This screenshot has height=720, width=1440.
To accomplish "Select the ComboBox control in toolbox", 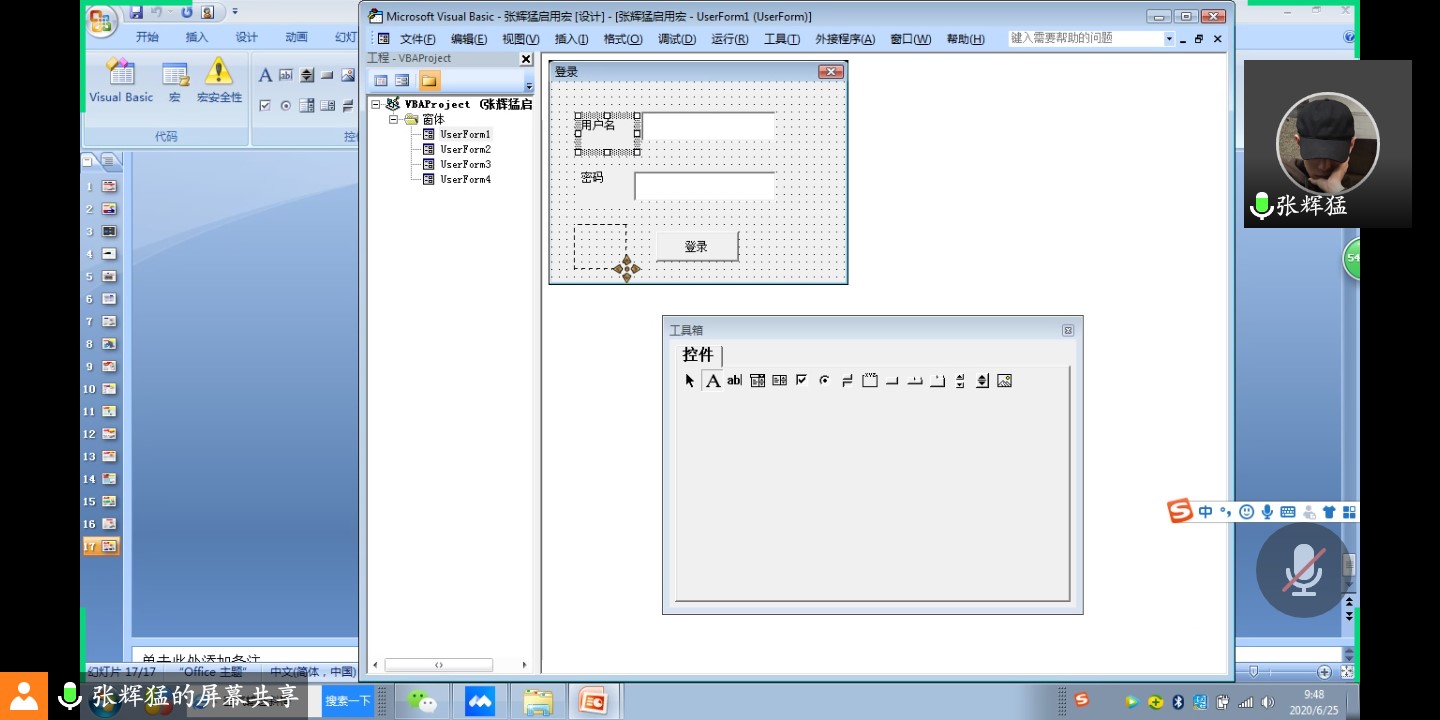I will (758, 381).
